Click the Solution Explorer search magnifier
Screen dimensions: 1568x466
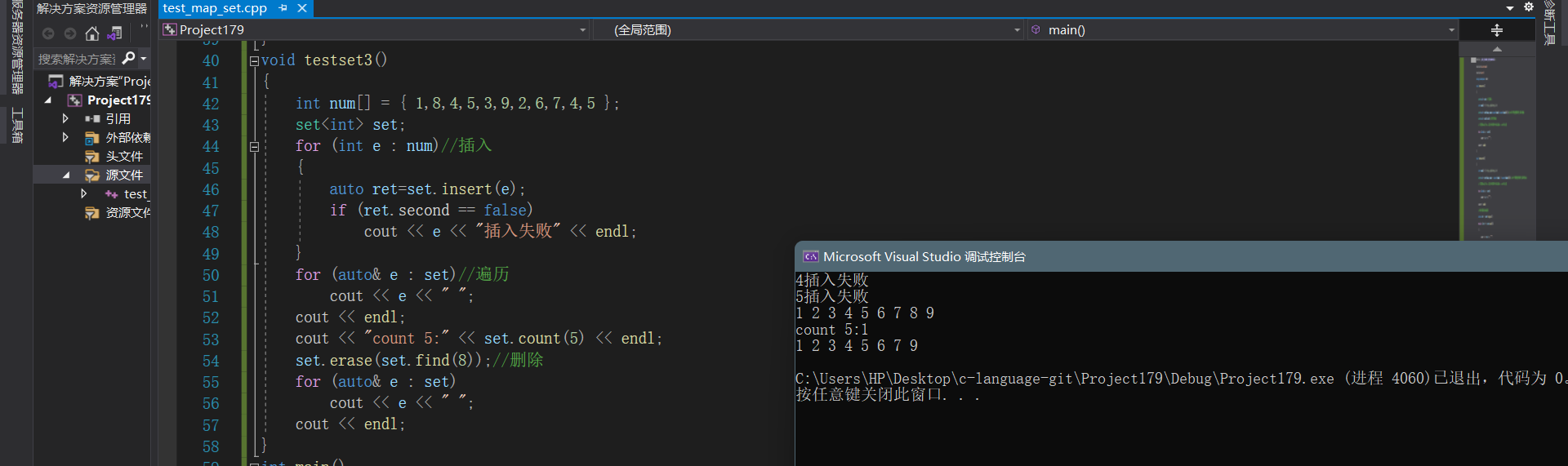coord(128,58)
